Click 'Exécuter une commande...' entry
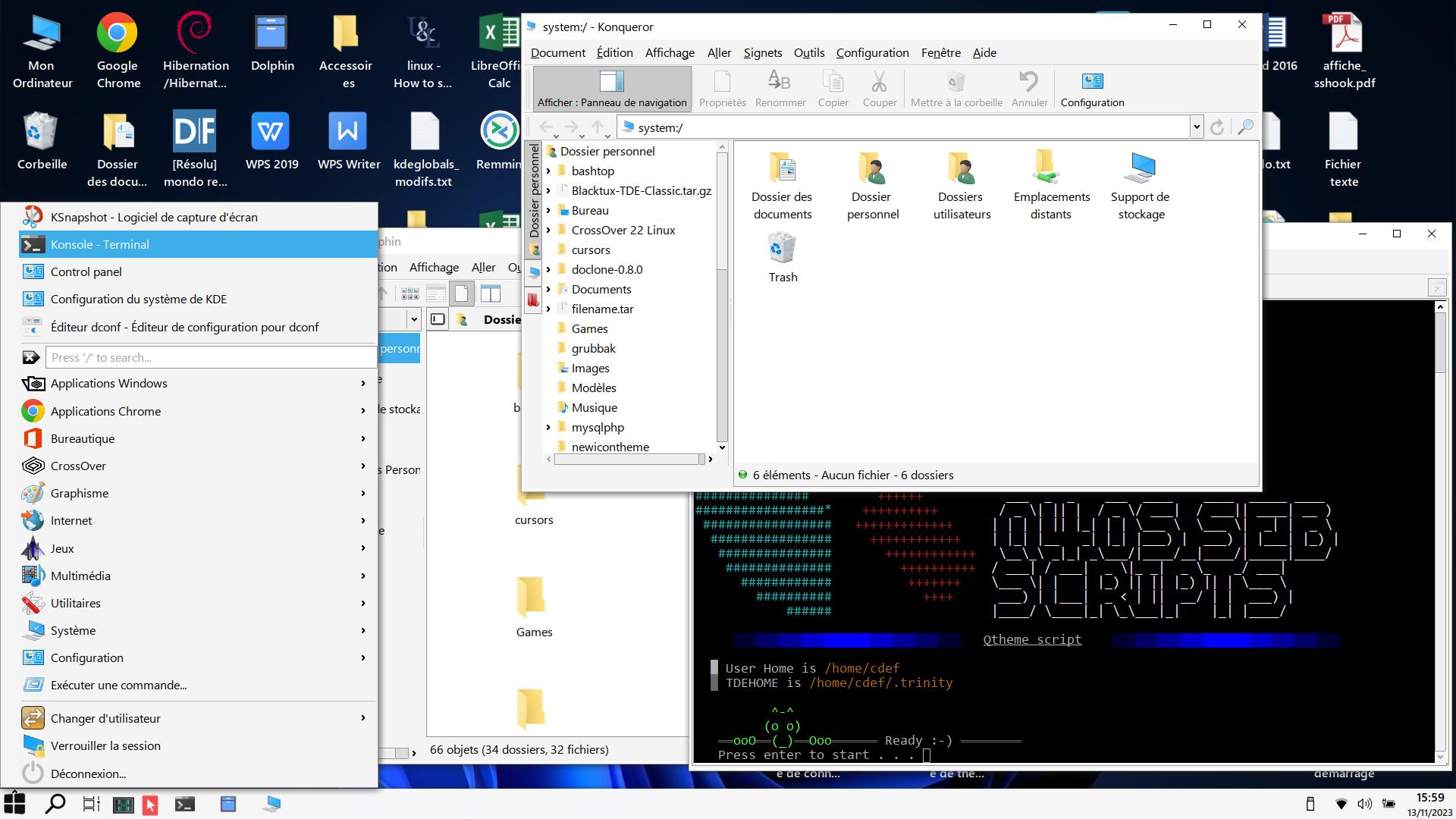The height and width of the screenshot is (819, 1456). (118, 685)
